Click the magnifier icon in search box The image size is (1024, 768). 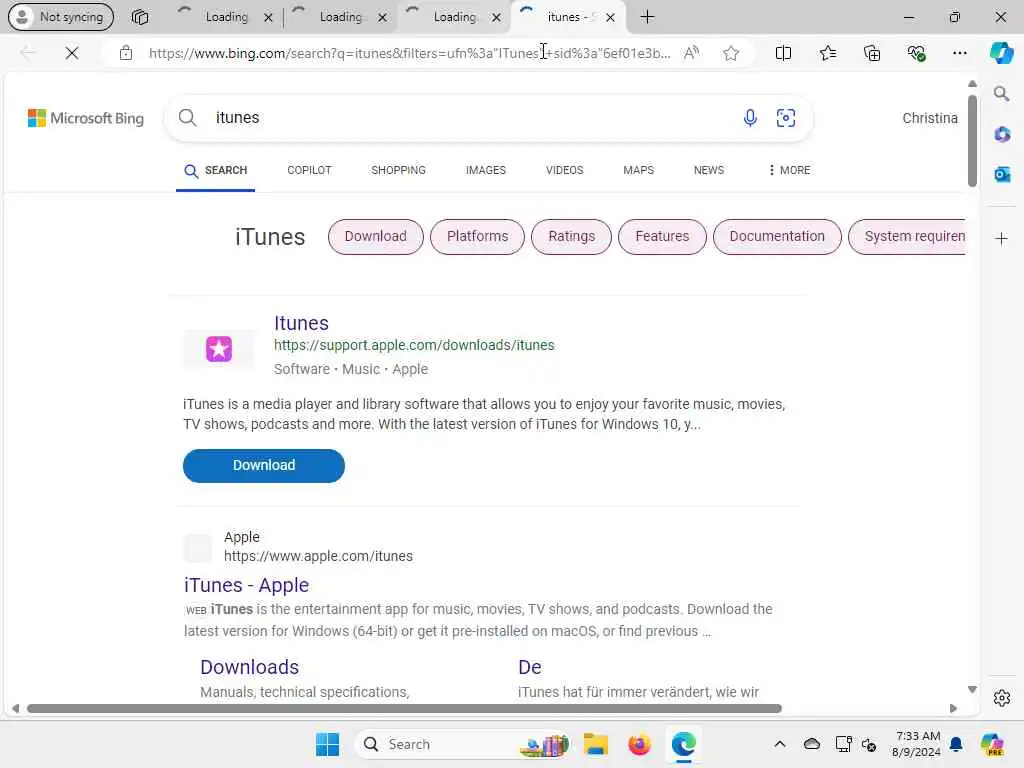pos(187,118)
